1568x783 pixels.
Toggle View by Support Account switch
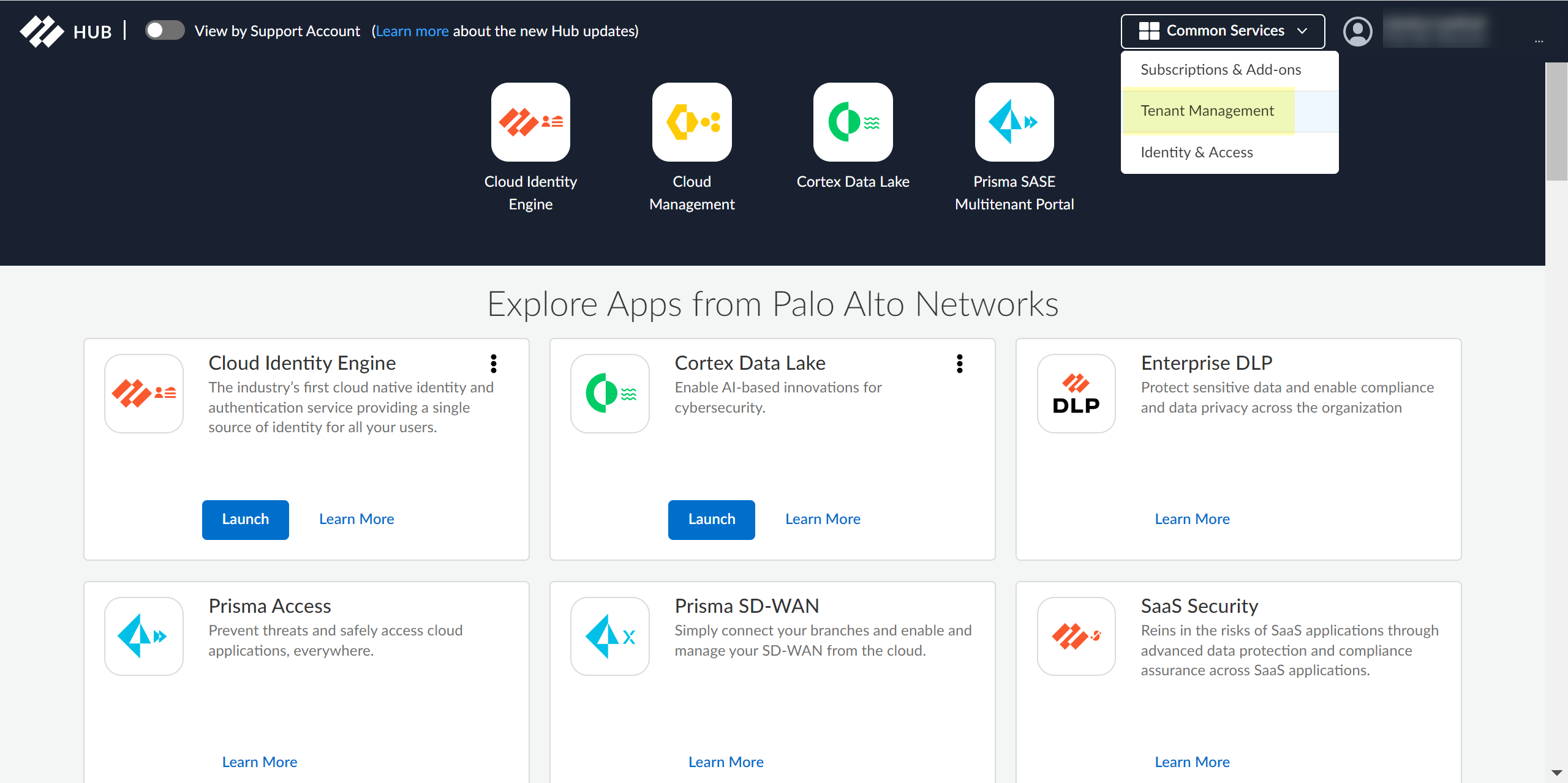(164, 31)
